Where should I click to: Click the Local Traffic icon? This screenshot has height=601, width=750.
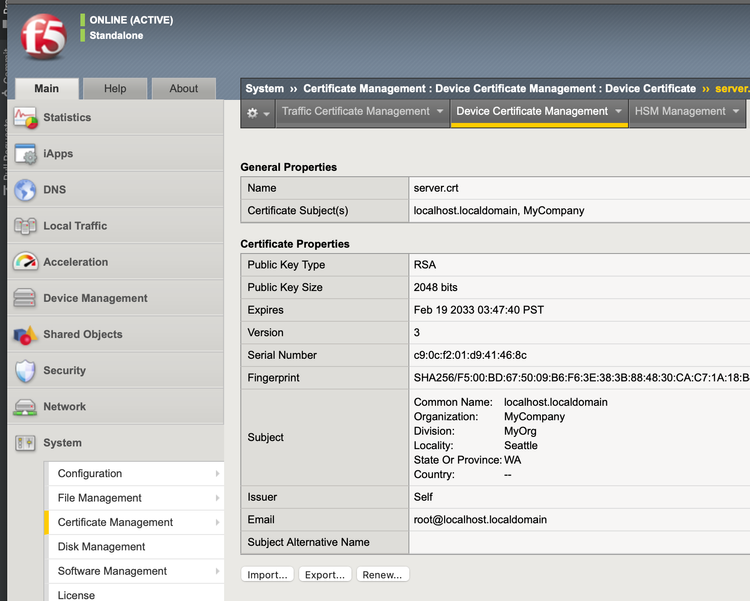(x=26, y=226)
